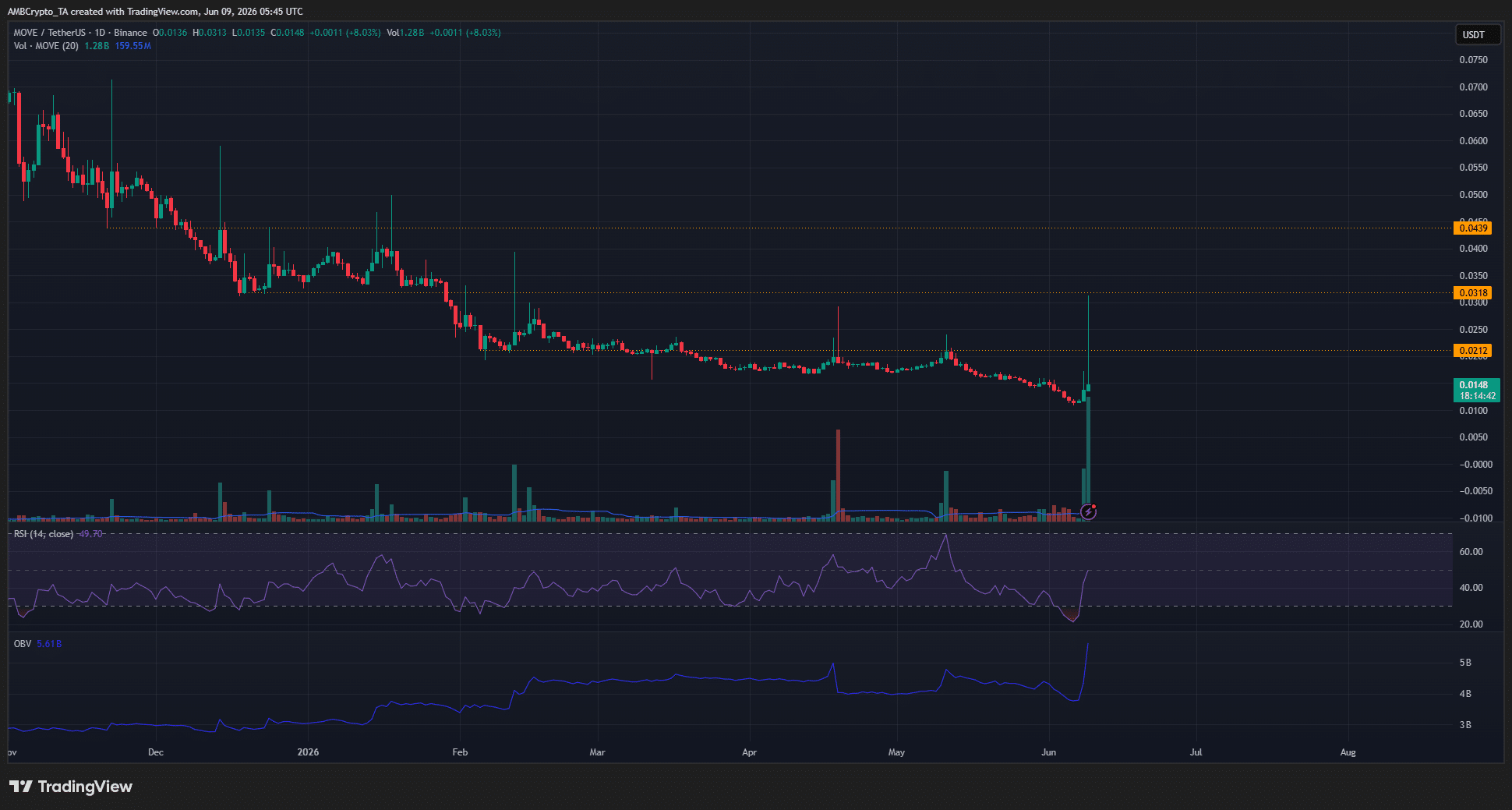Open the USDT currency selector

1478,34
